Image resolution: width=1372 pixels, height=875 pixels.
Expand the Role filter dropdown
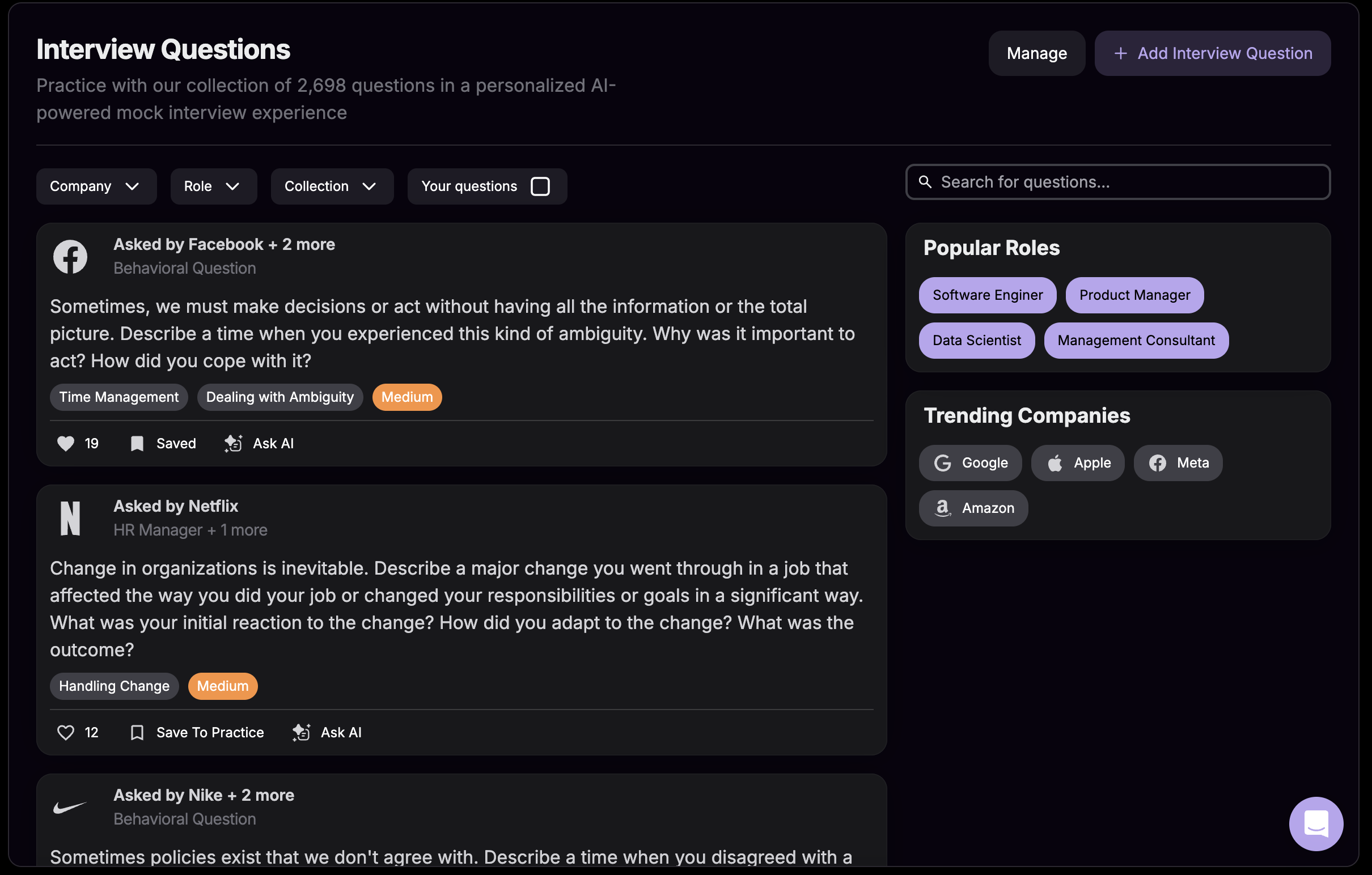213,186
